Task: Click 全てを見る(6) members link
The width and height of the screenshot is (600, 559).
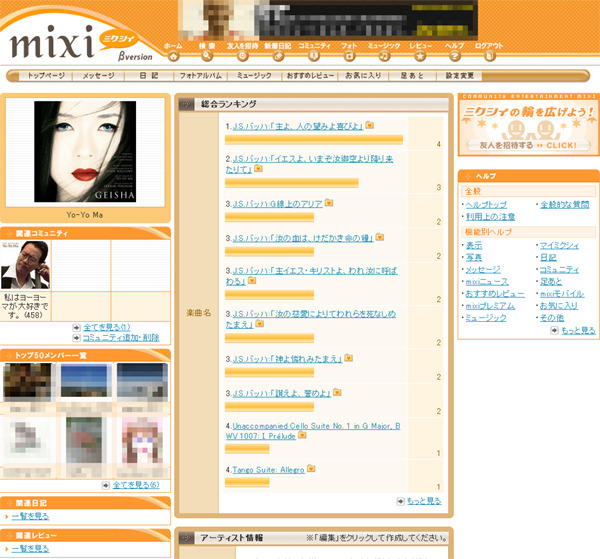Action: point(136,485)
